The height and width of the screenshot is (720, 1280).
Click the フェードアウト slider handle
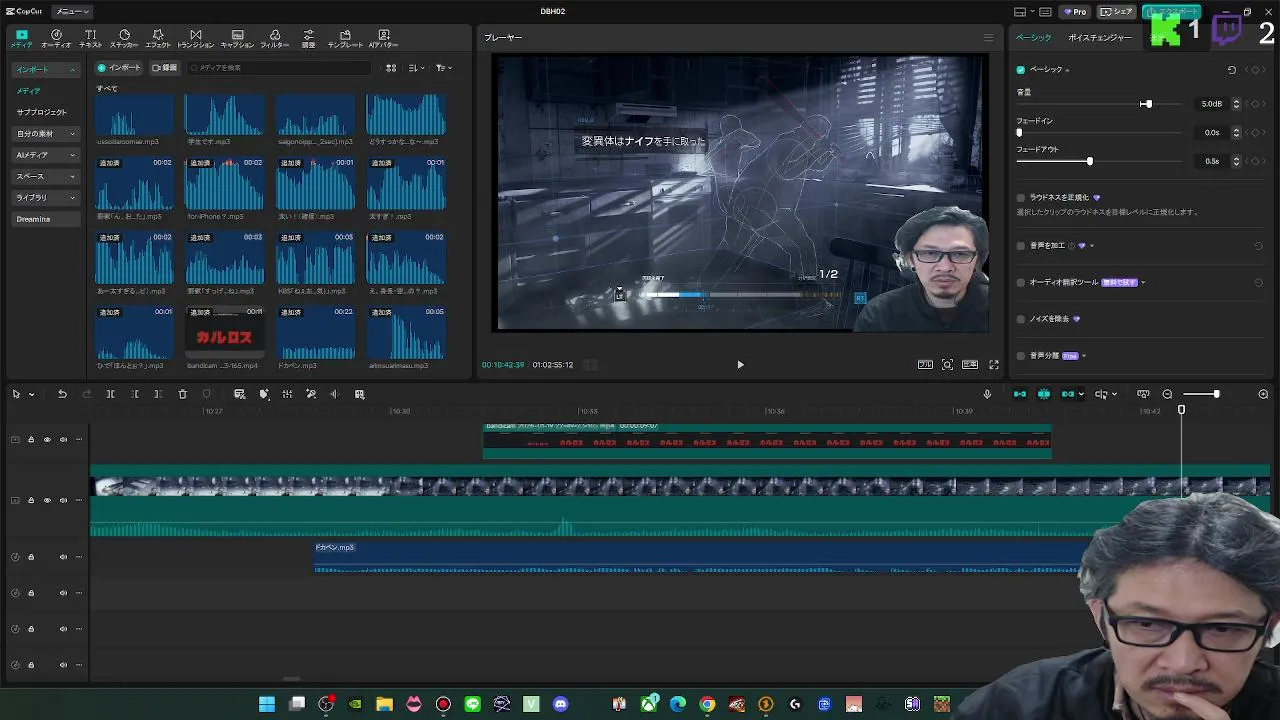point(1089,161)
